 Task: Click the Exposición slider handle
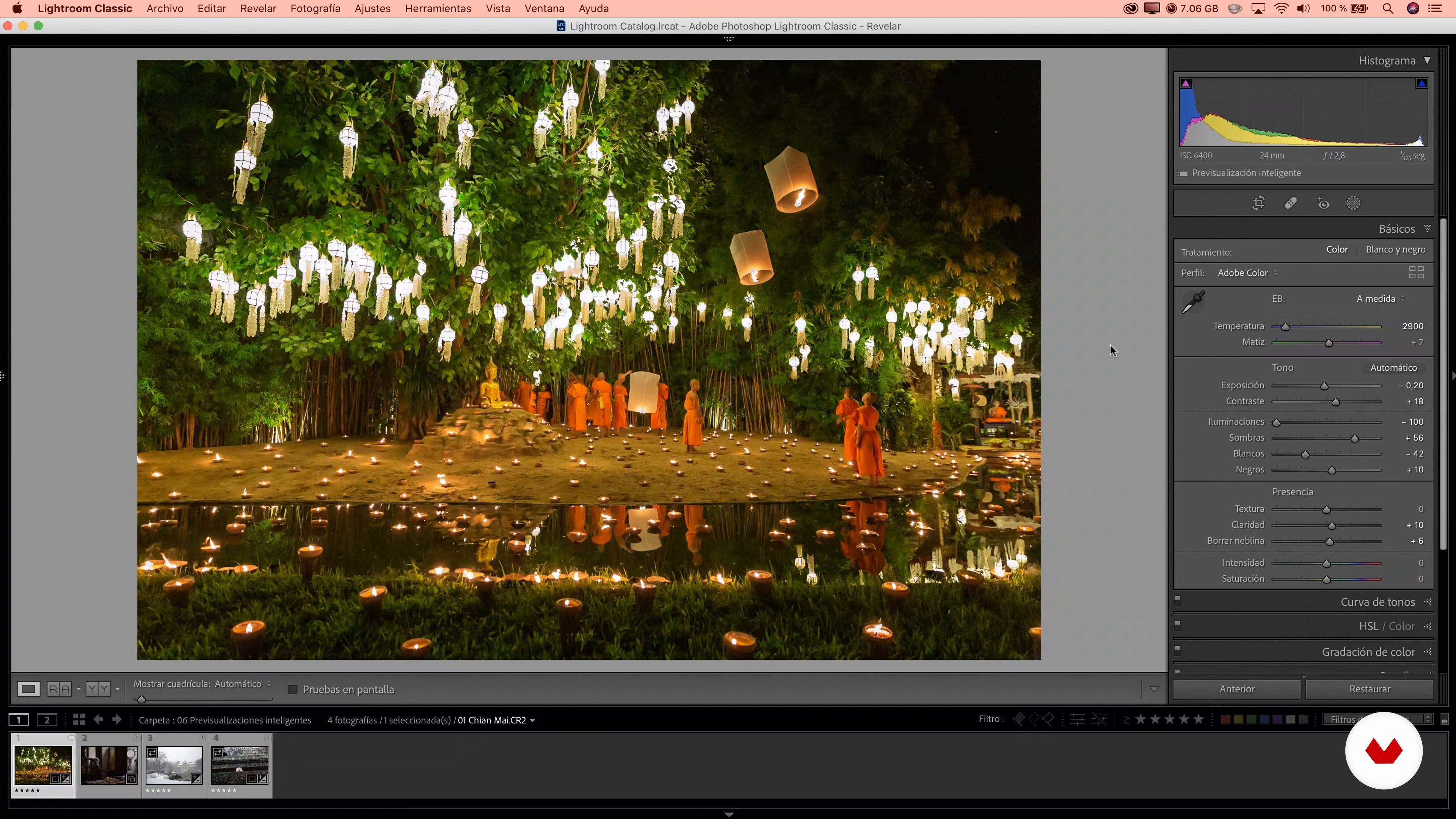pyautogui.click(x=1324, y=386)
